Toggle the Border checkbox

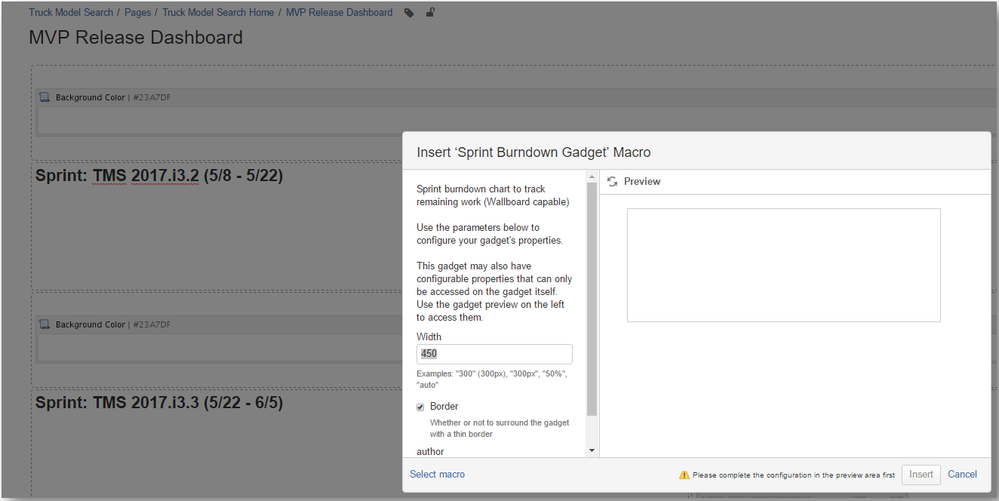click(x=421, y=407)
